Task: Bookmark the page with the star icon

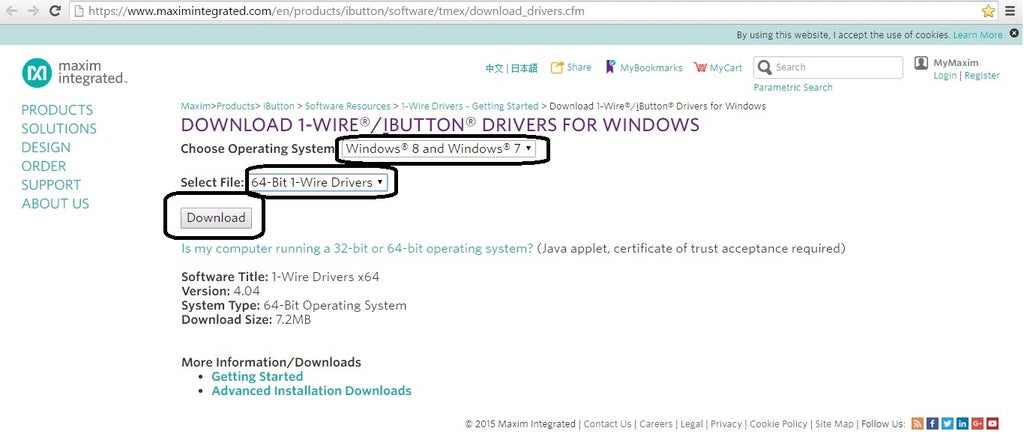Action: coord(988,11)
